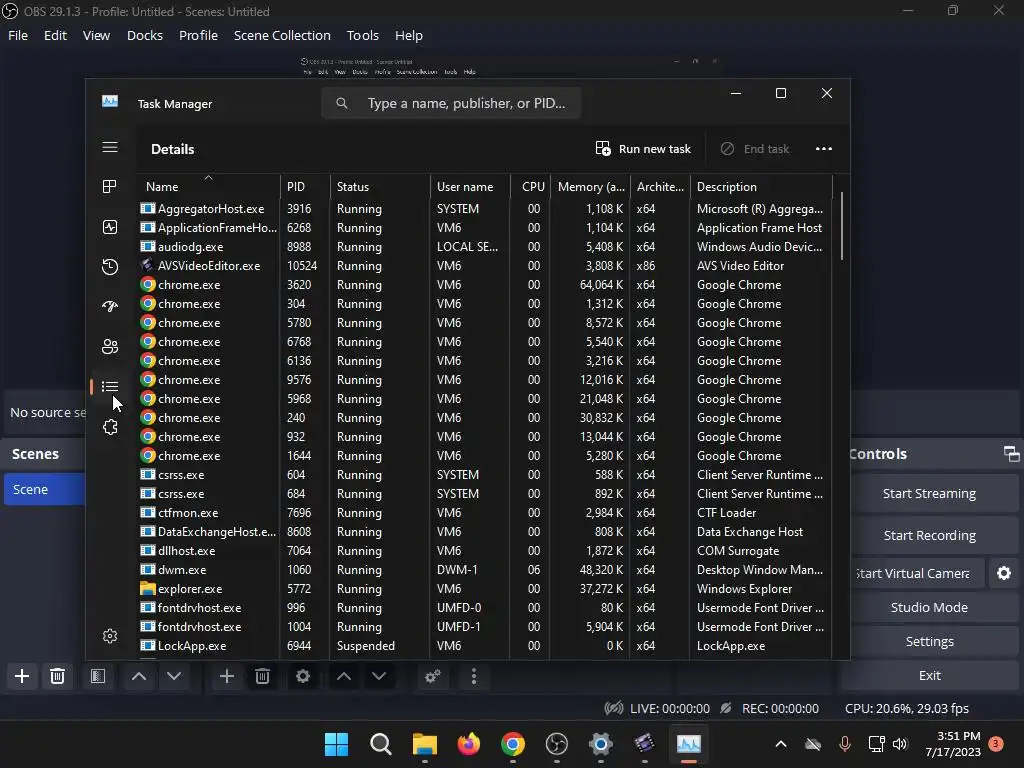Open OBS Docks menu
The image size is (1024, 768).
coord(144,35)
